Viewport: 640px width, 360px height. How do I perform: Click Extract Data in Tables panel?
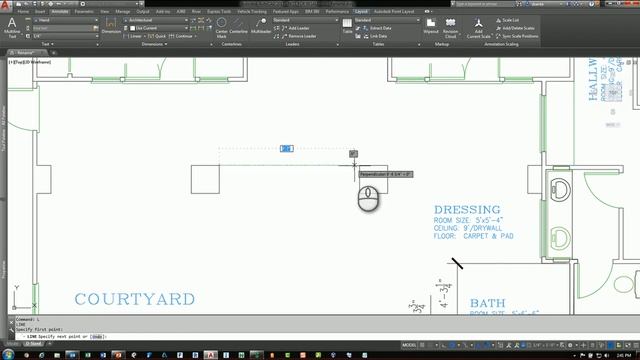378,28
